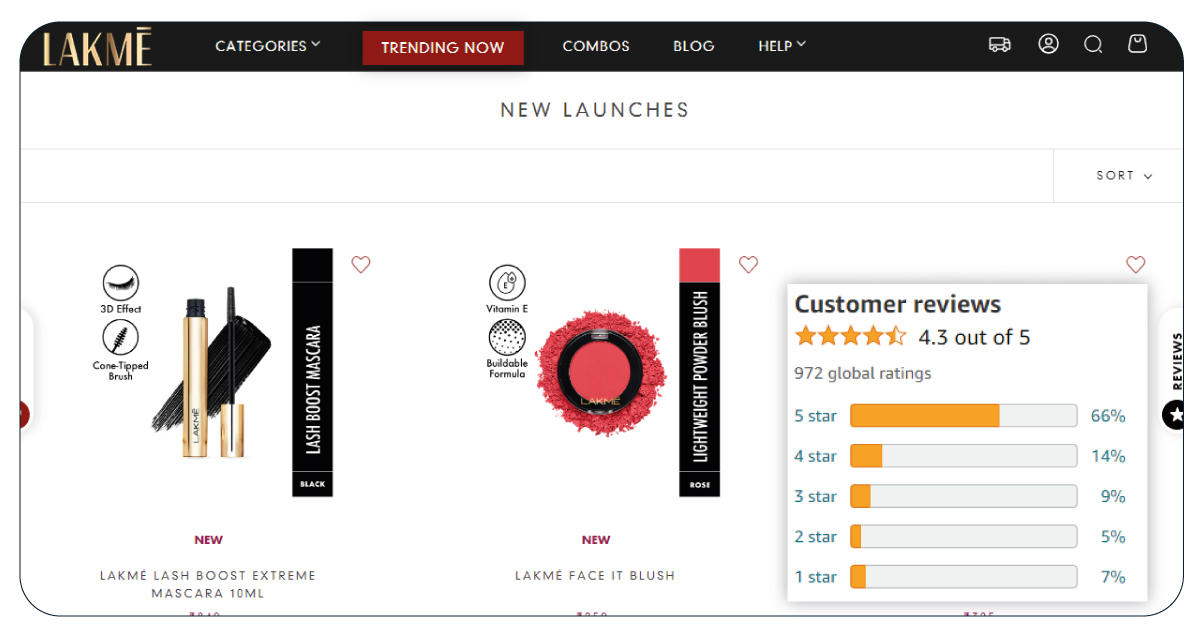Click the 3D Effect eyelash icon
The image size is (1203, 637).
[x=121, y=284]
